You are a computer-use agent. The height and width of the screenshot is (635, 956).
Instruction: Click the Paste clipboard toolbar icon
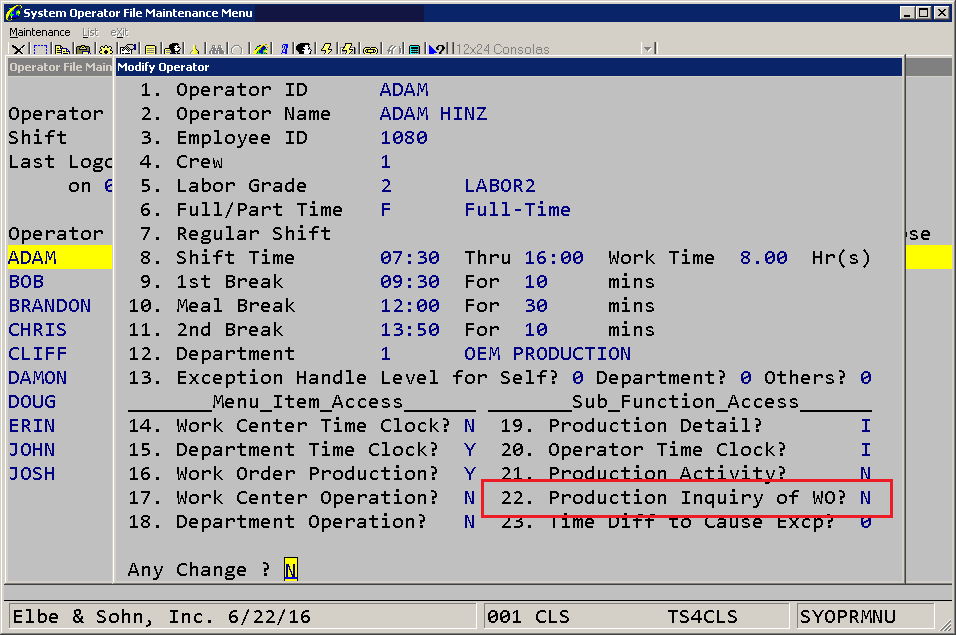point(83,49)
